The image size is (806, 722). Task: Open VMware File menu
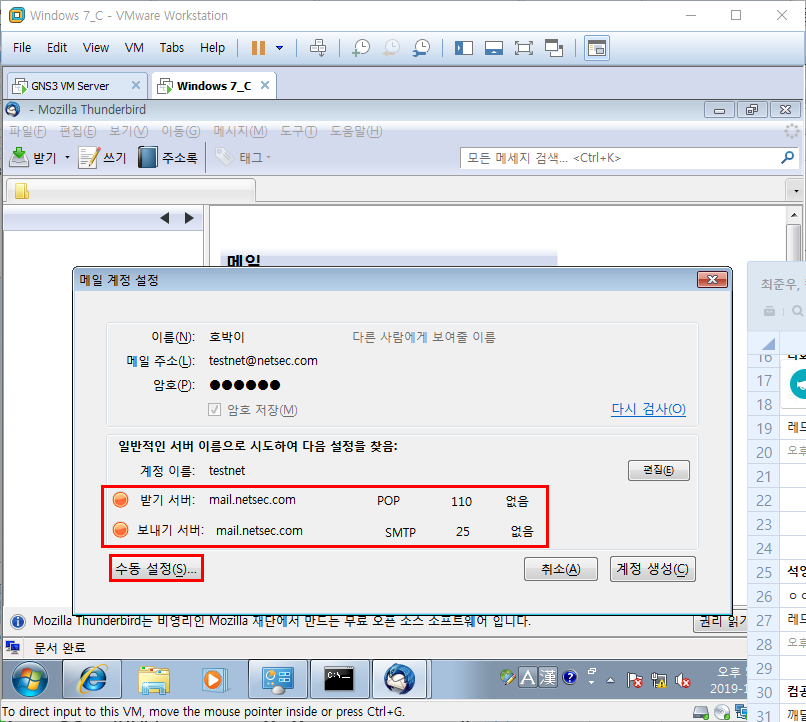point(22,48)
